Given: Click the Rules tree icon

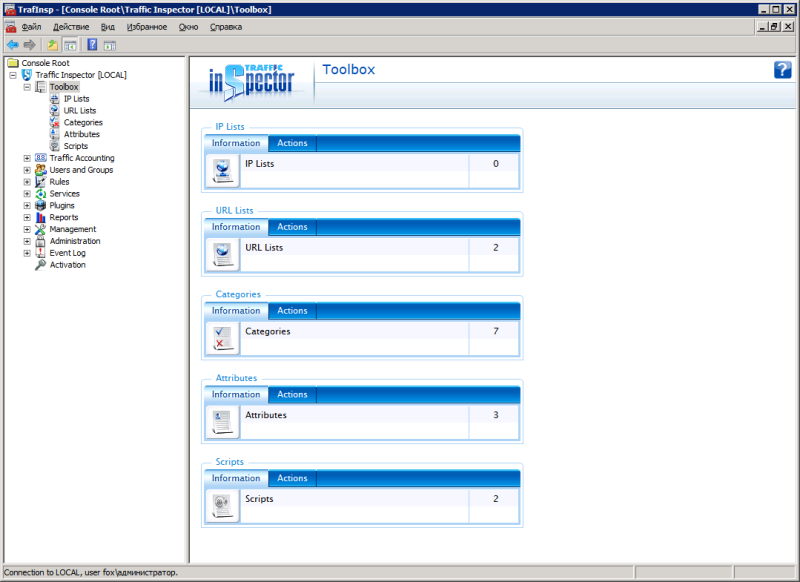Looking at the screenshot, I should (x=40, y=182).
